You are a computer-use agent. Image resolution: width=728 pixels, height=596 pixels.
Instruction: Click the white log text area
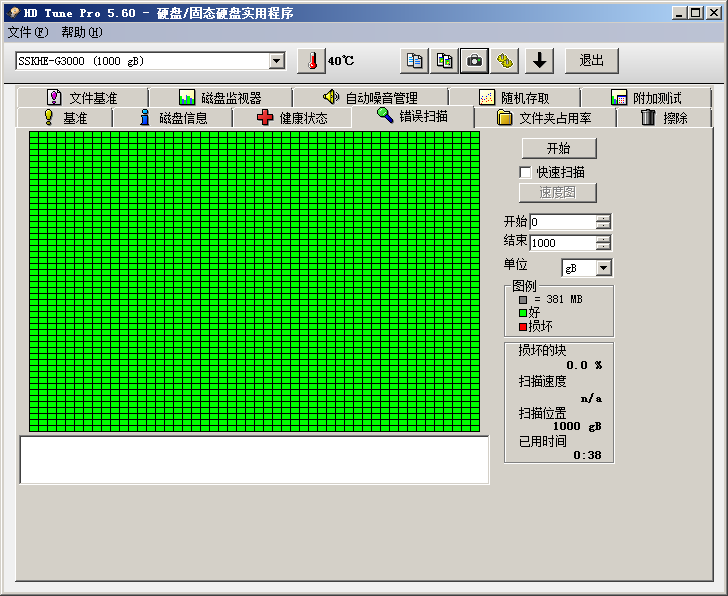click(x=254, y=460)
